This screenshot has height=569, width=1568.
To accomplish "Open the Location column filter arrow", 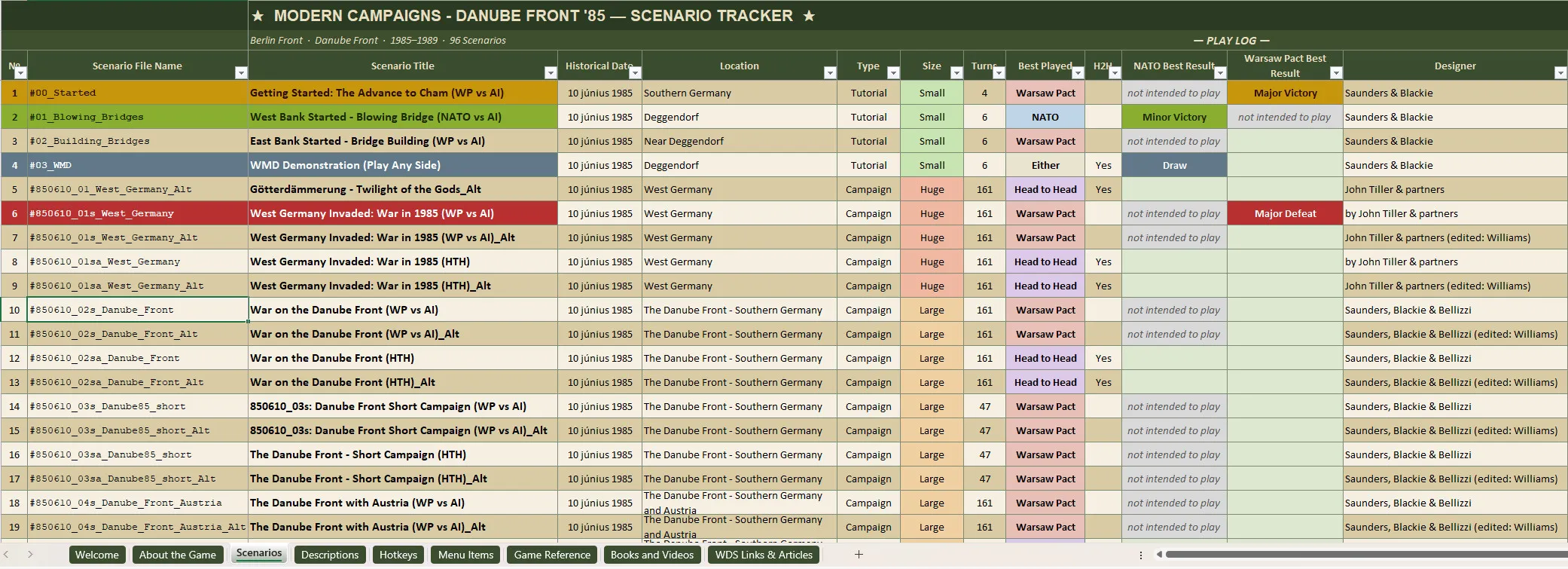I will click(x=830, y=73).
